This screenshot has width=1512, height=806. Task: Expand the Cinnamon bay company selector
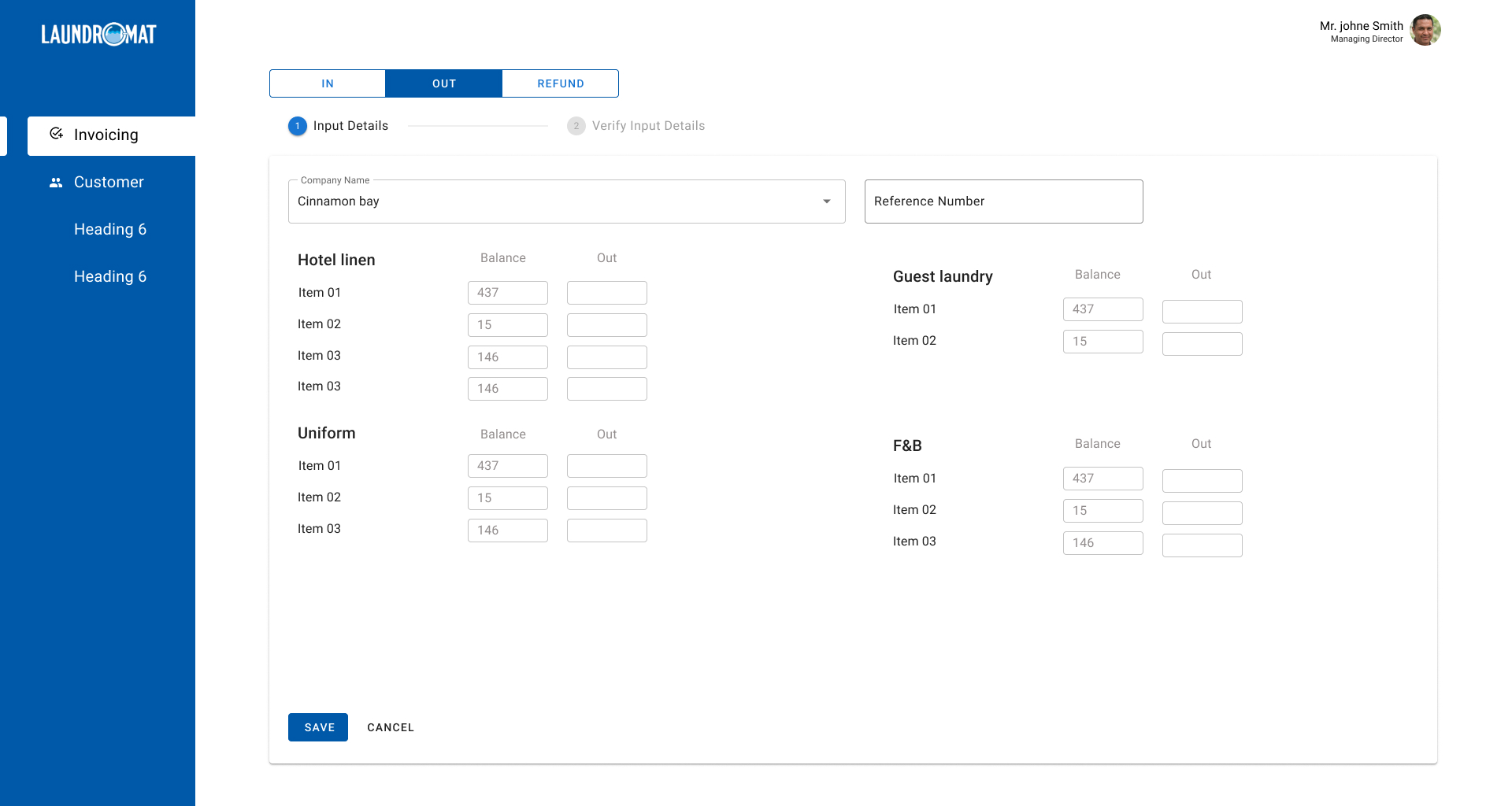567,201
